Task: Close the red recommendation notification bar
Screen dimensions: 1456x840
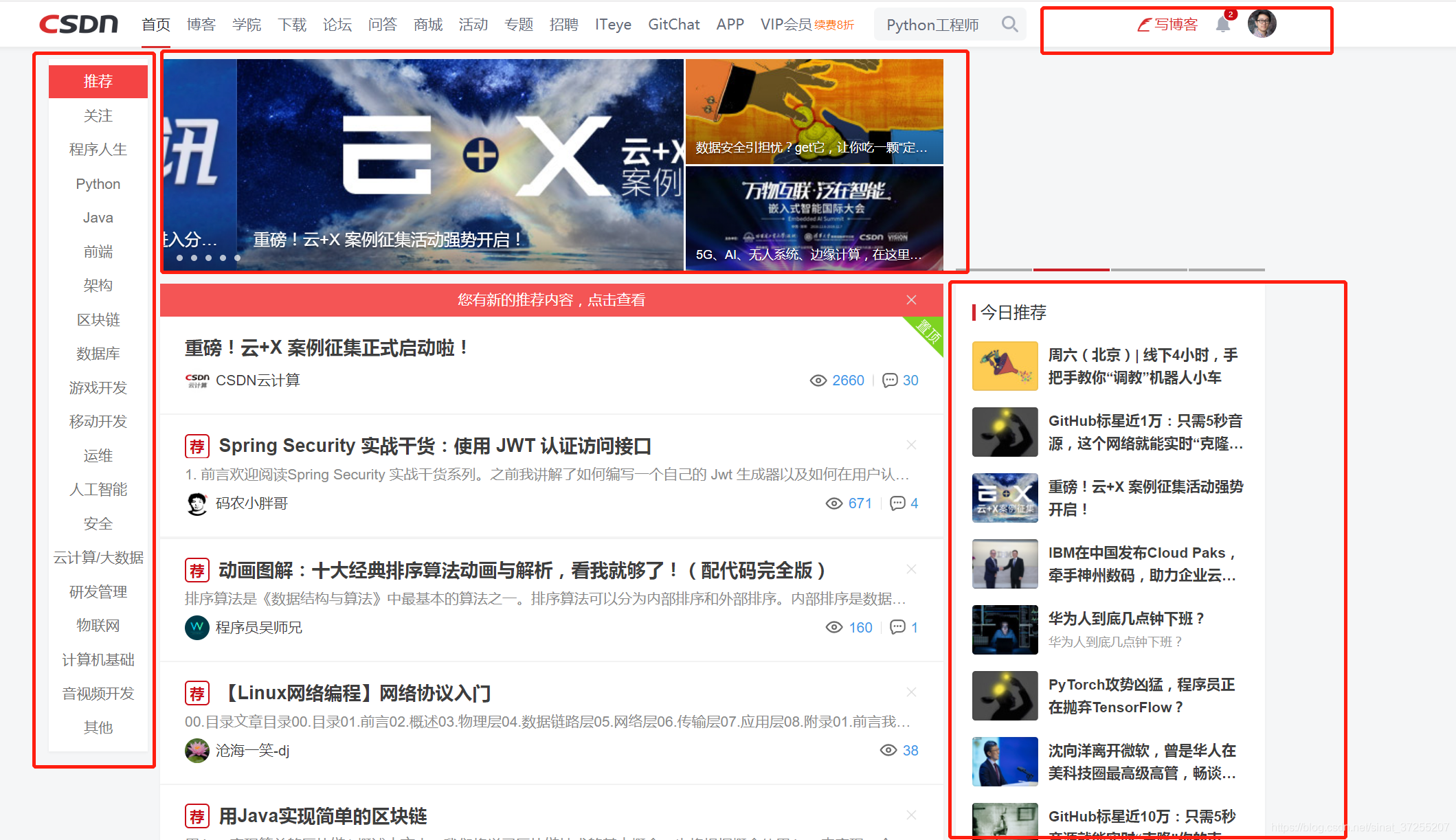Action: pos(911,300)
